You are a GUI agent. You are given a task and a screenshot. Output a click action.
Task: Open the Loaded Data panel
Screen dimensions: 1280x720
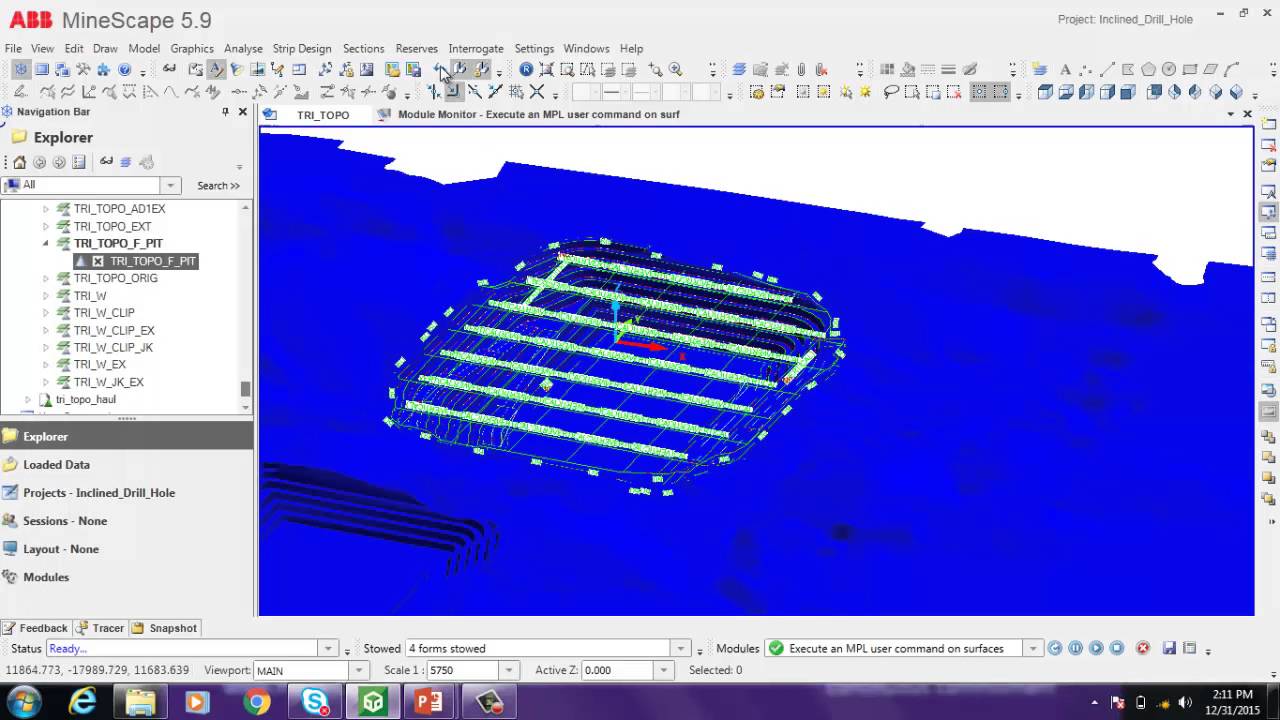pyautogui.click(x=126, y=464)
